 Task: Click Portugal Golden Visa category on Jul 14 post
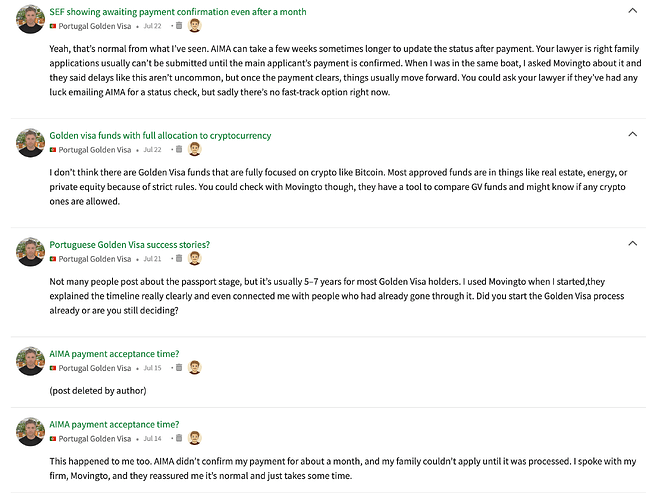click(x=95, y=438)
